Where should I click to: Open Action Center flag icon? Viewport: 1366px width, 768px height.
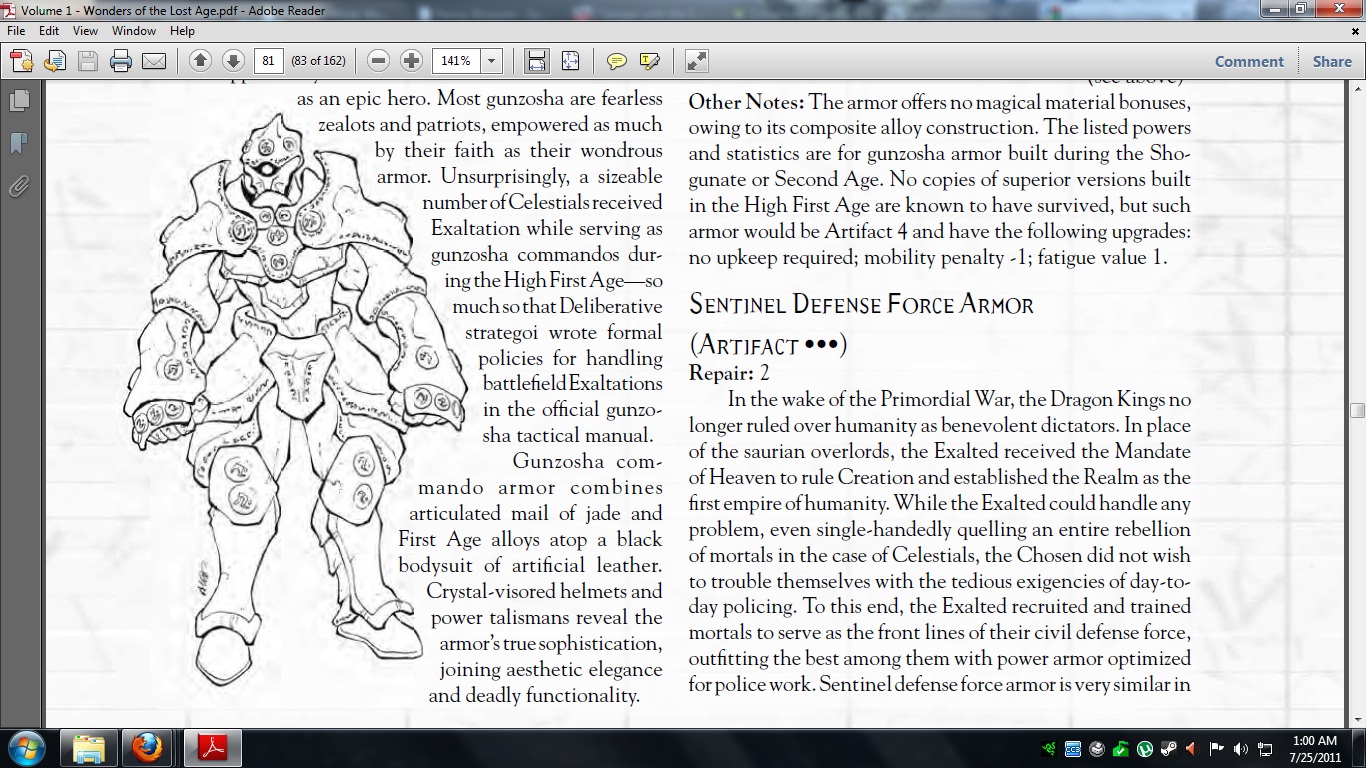coord(1217,748)
